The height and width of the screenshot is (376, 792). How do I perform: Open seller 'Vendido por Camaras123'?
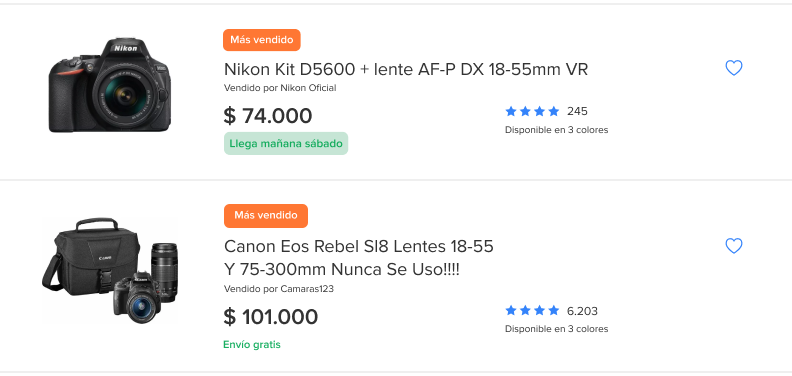pyautogui.click(x=279, y=289)
